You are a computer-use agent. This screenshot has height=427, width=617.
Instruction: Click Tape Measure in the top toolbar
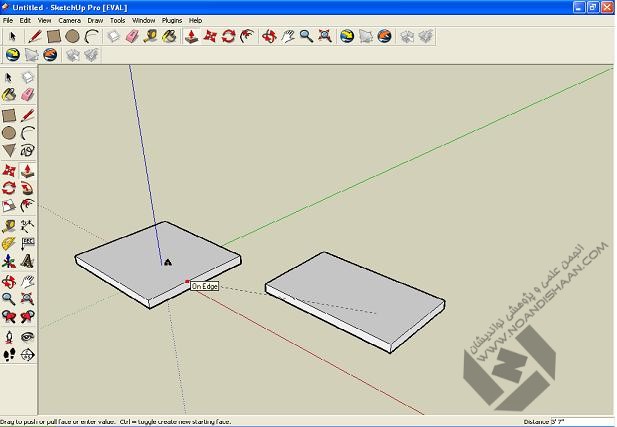150,36
